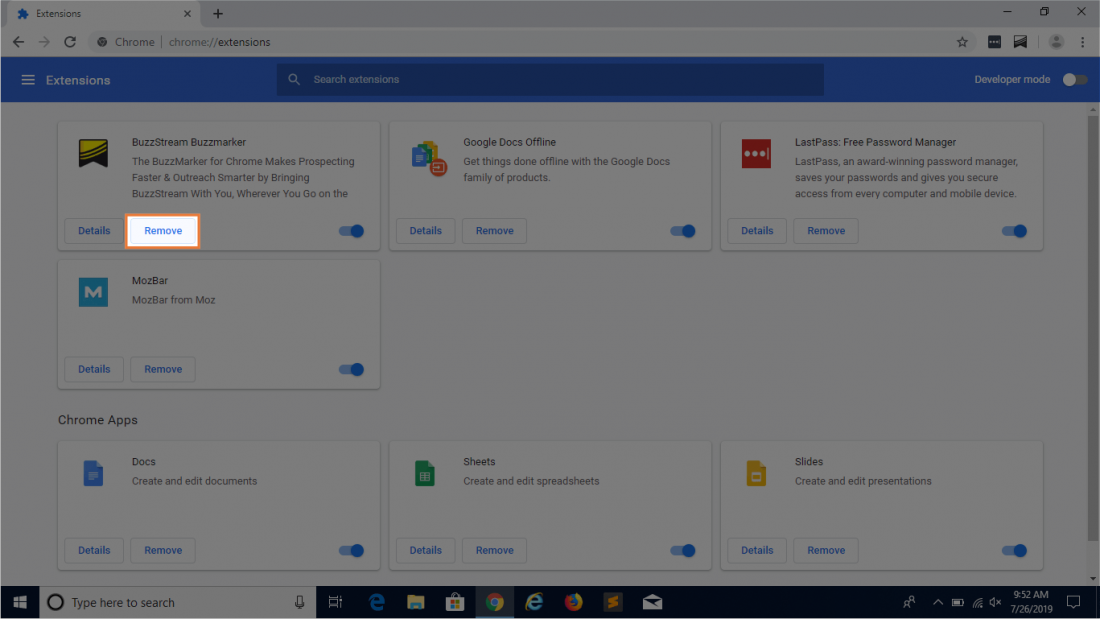This screenshot has height=619, width=1100.
Task: Open the Extensions hamburger menu
Action: 28,80
